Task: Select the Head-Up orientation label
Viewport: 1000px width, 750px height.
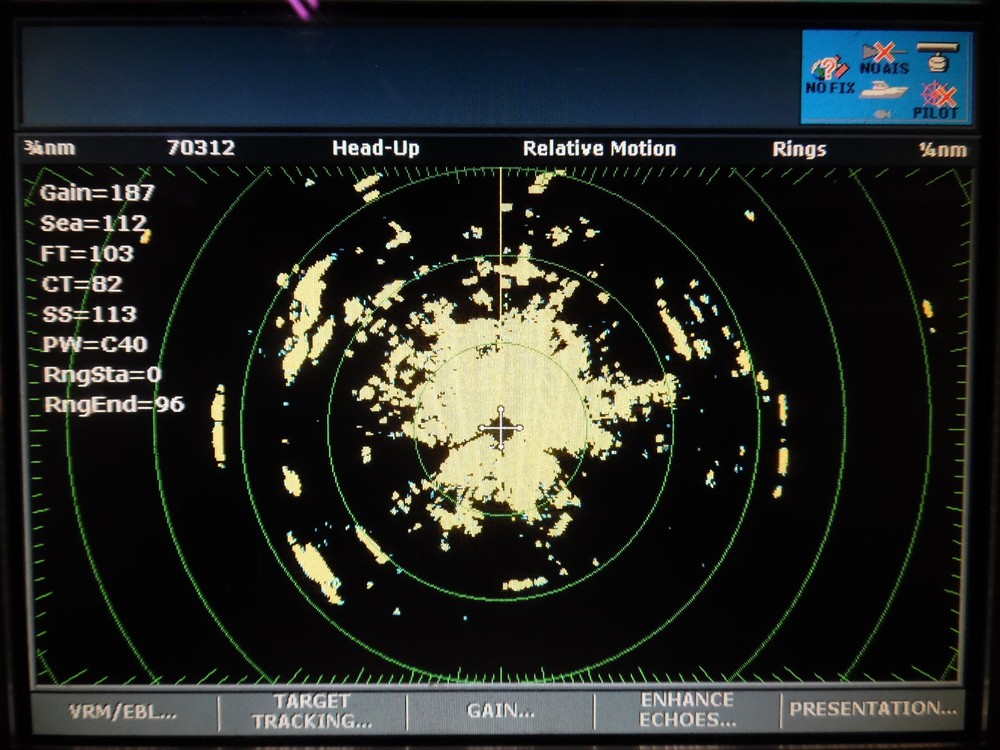Action: point(376,149)
